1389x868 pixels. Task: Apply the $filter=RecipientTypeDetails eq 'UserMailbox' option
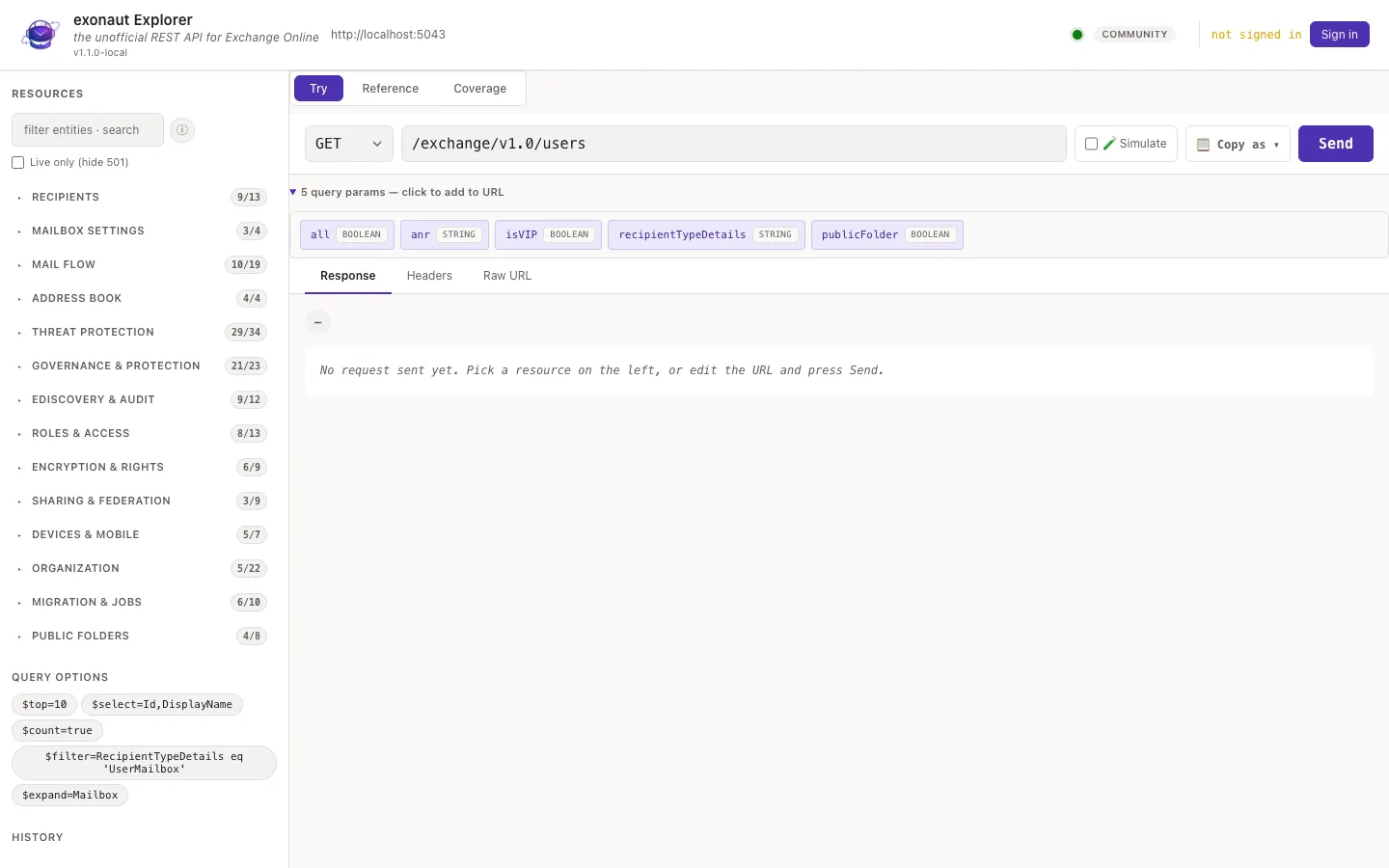tap(144, 763)
